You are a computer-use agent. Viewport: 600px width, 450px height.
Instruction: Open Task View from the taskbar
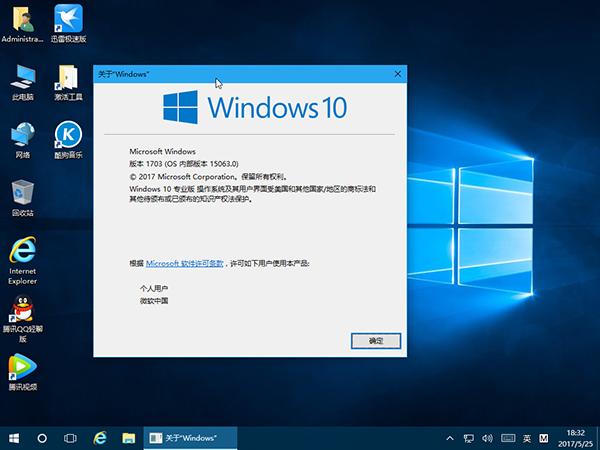pyautogui.click(x=70, y=438)
